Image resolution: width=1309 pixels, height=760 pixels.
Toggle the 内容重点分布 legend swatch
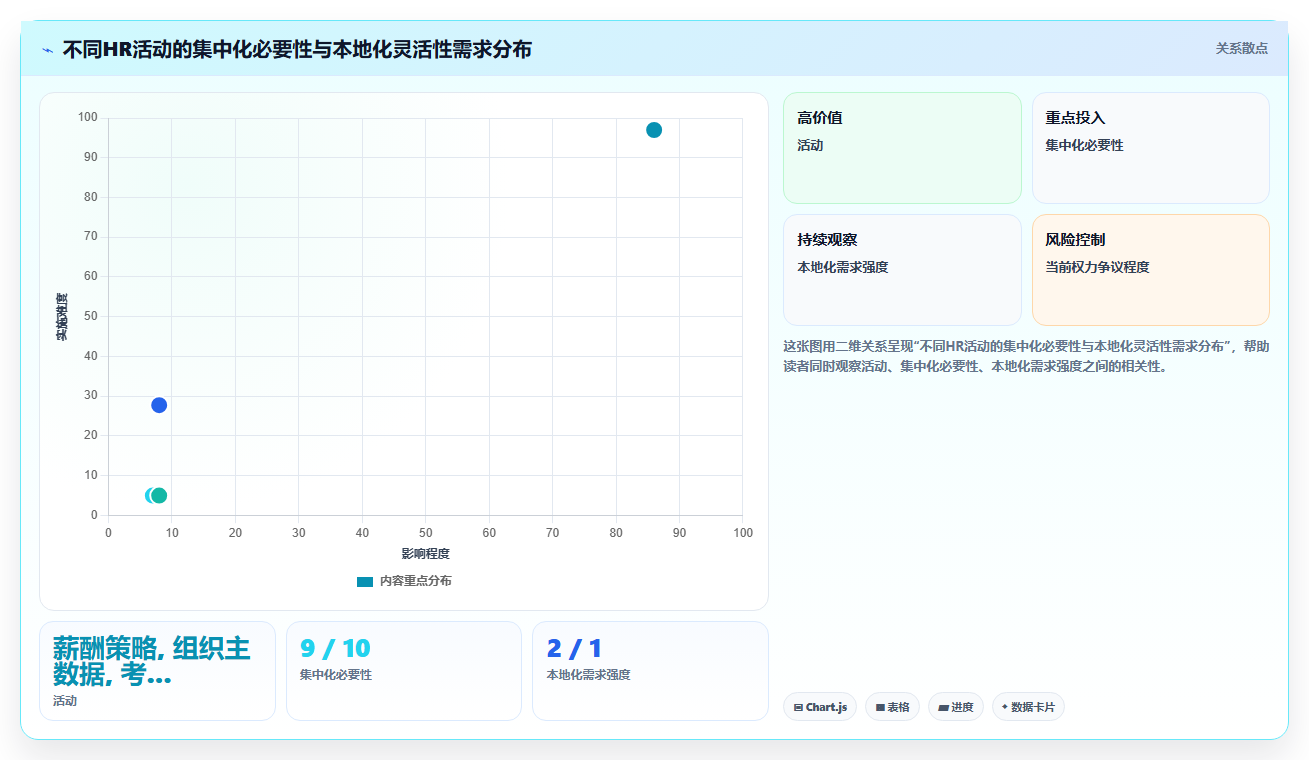365,581
